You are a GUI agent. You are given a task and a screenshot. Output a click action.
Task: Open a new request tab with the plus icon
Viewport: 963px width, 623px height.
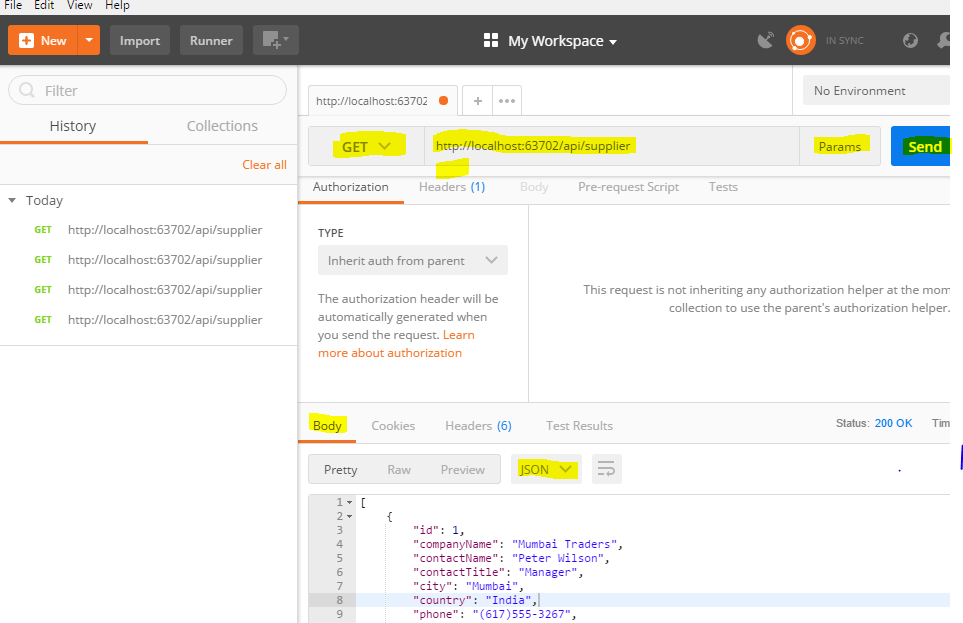[477, 100]
